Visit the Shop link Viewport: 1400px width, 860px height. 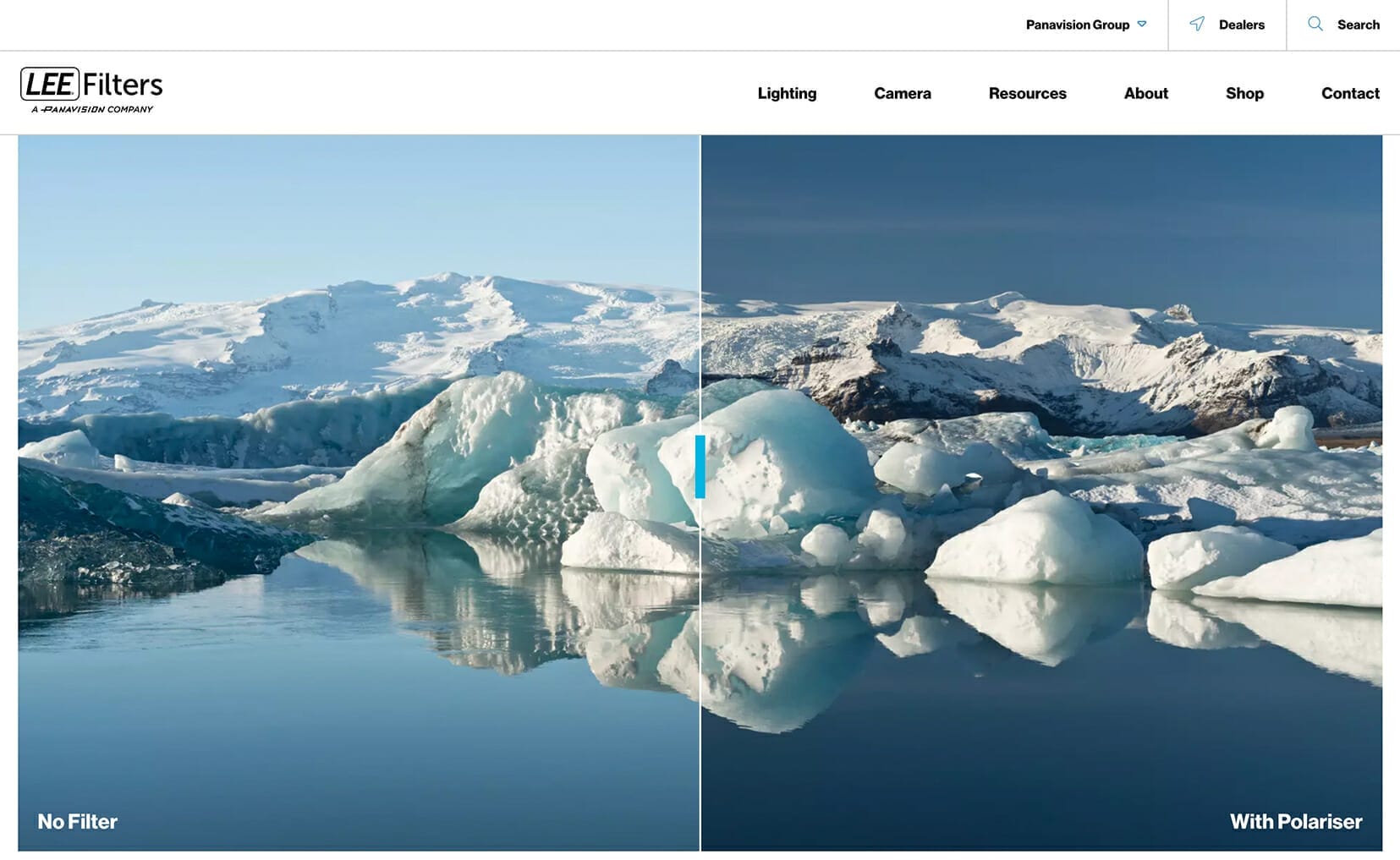click(x=1244, y=93)
